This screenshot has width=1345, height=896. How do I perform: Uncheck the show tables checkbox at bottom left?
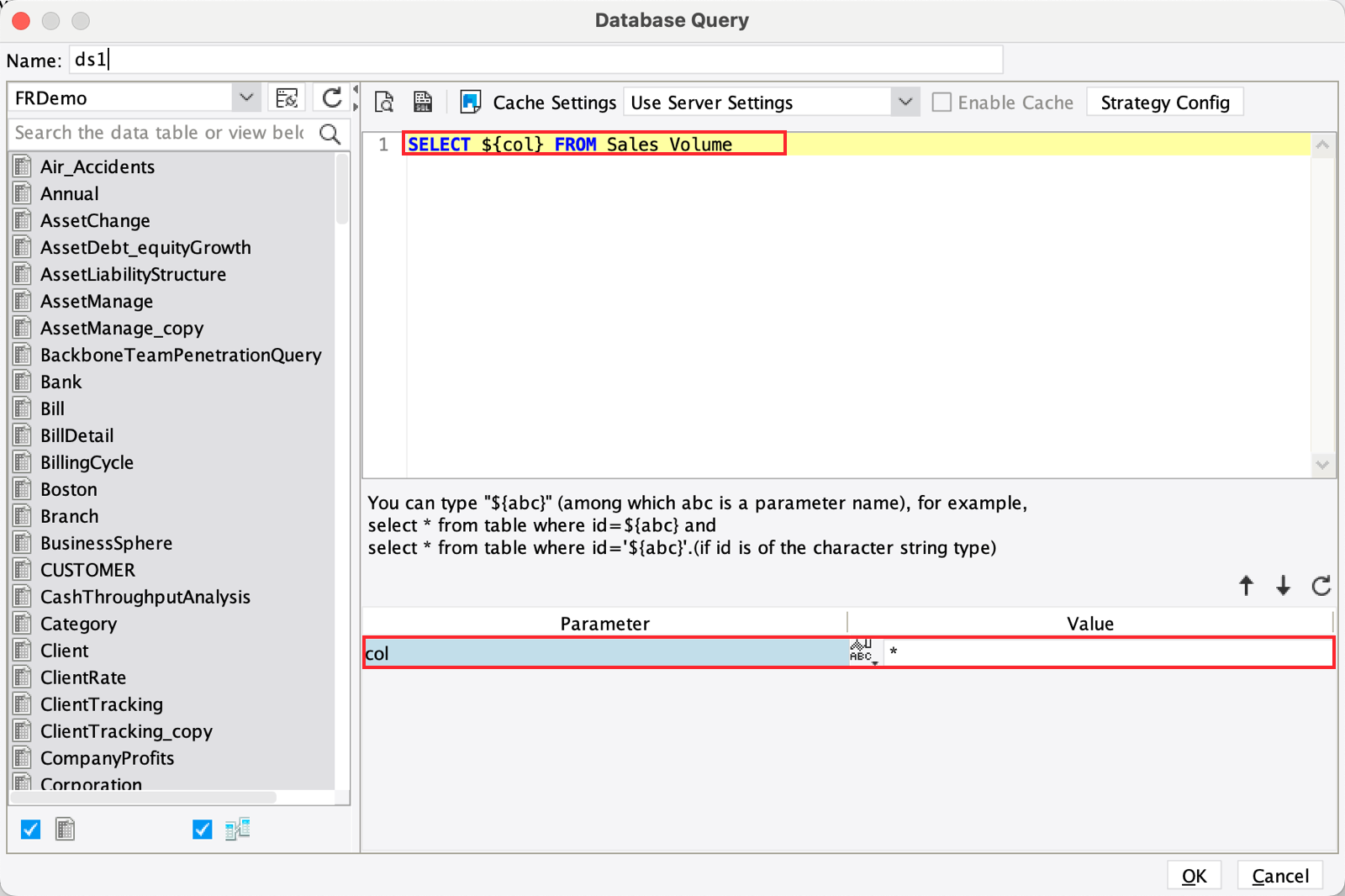31,830
